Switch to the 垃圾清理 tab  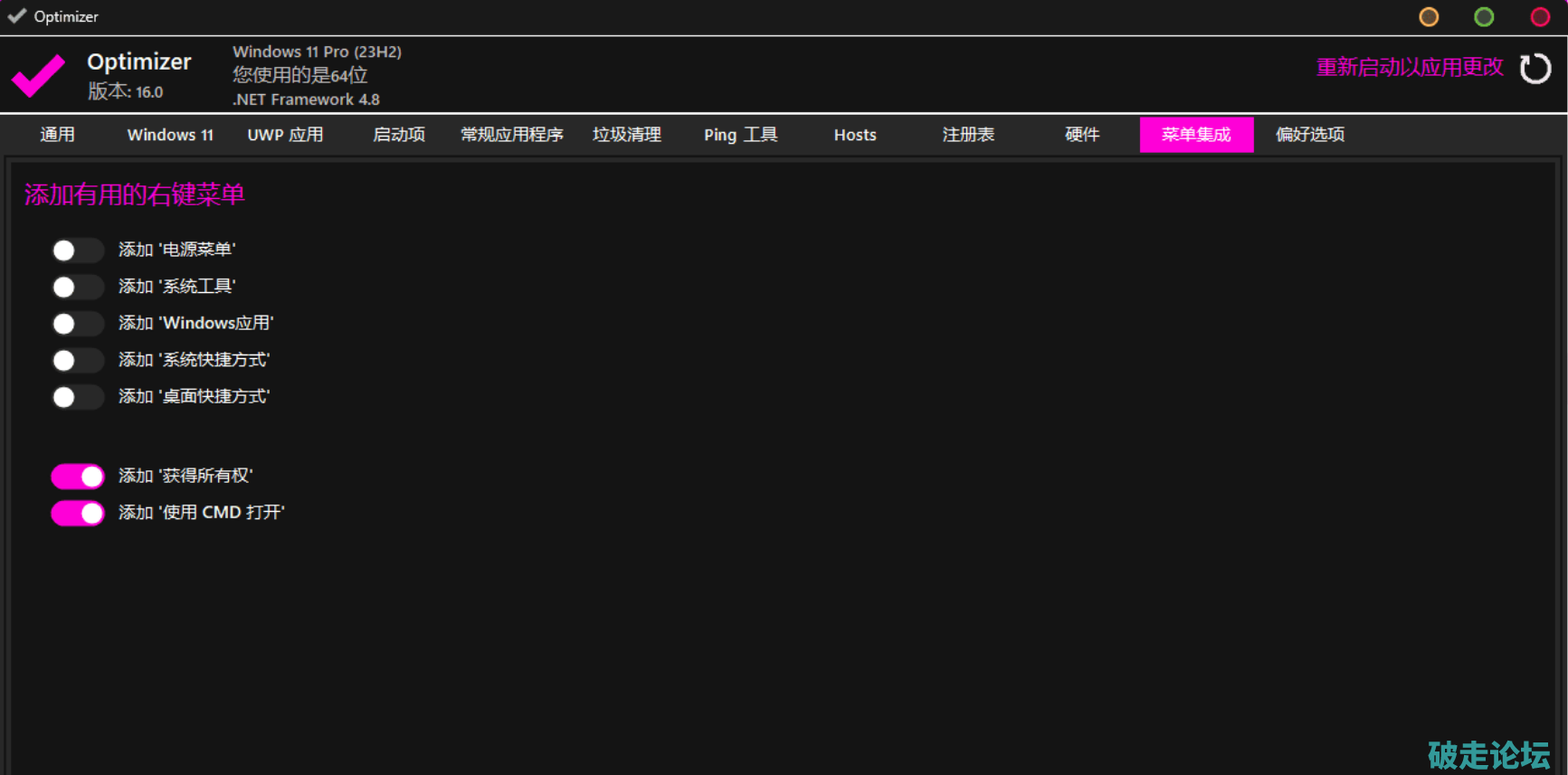click(x=626, y=135)
